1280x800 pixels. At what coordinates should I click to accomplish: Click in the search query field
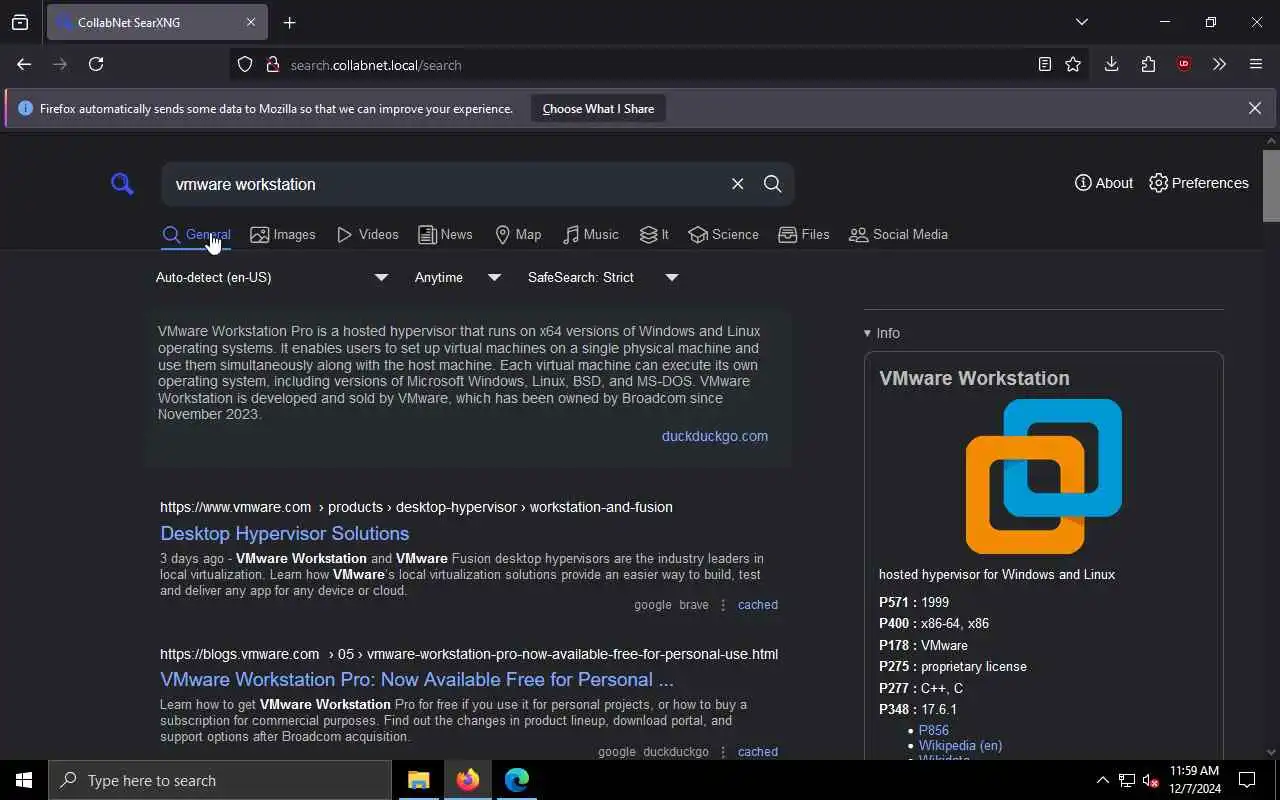pos(445,184)
